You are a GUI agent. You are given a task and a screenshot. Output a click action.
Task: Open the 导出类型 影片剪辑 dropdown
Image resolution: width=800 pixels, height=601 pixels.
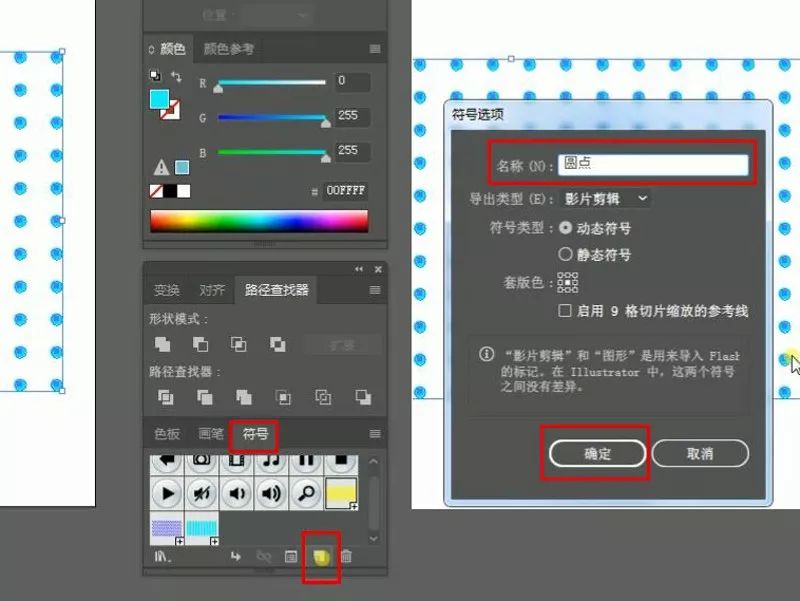pyautogui.click(x=606, y=198)
